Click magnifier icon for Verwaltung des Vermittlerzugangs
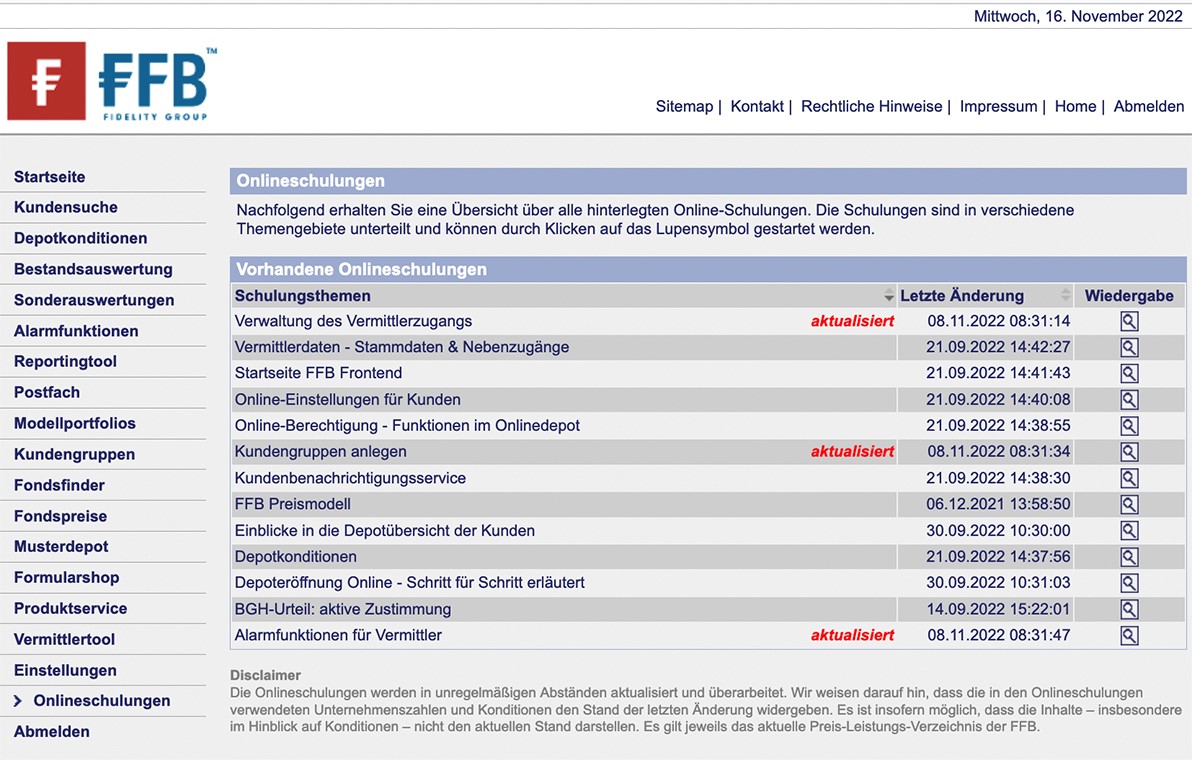The width and height of the screenshot is (1192, 760). click(x=1129, y=321)
